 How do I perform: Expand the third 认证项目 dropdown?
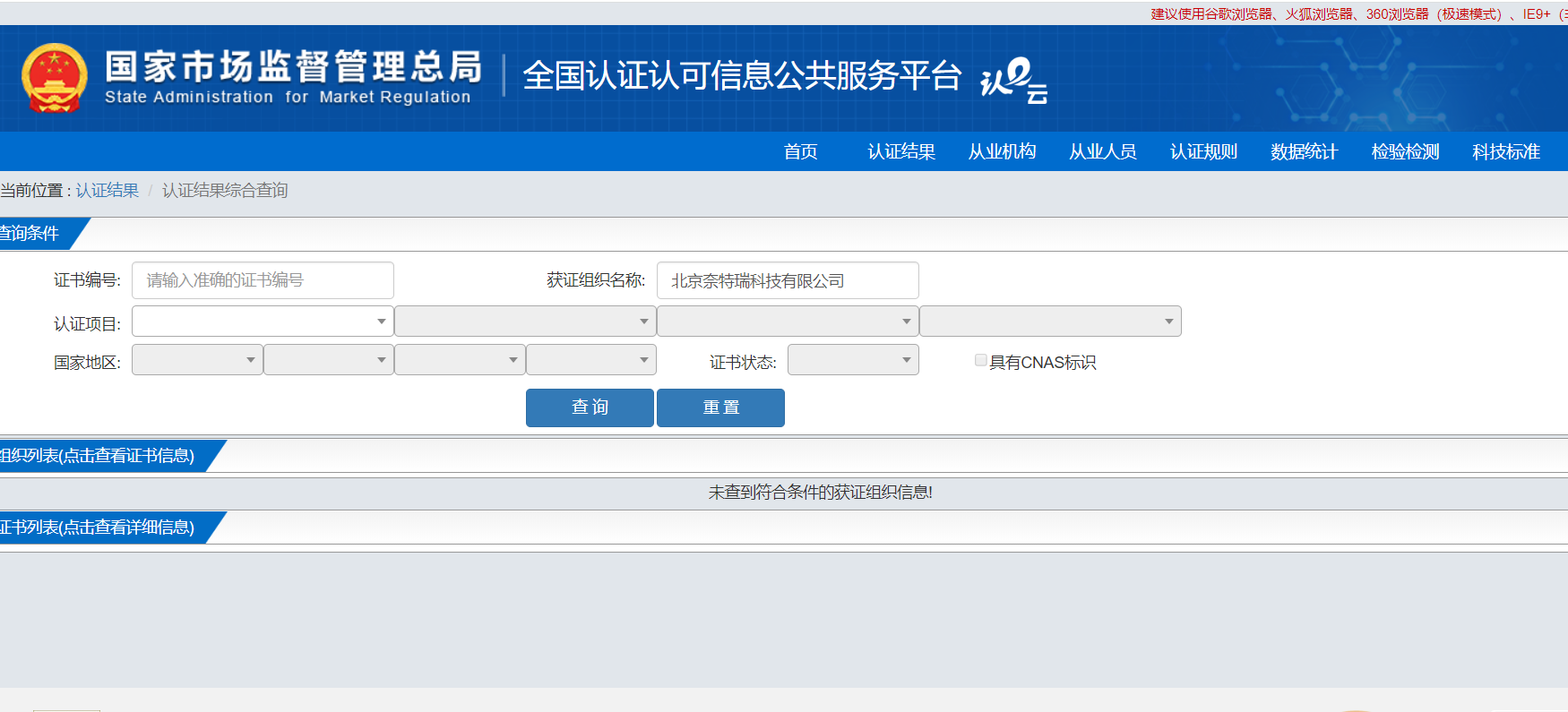point(788,322)
